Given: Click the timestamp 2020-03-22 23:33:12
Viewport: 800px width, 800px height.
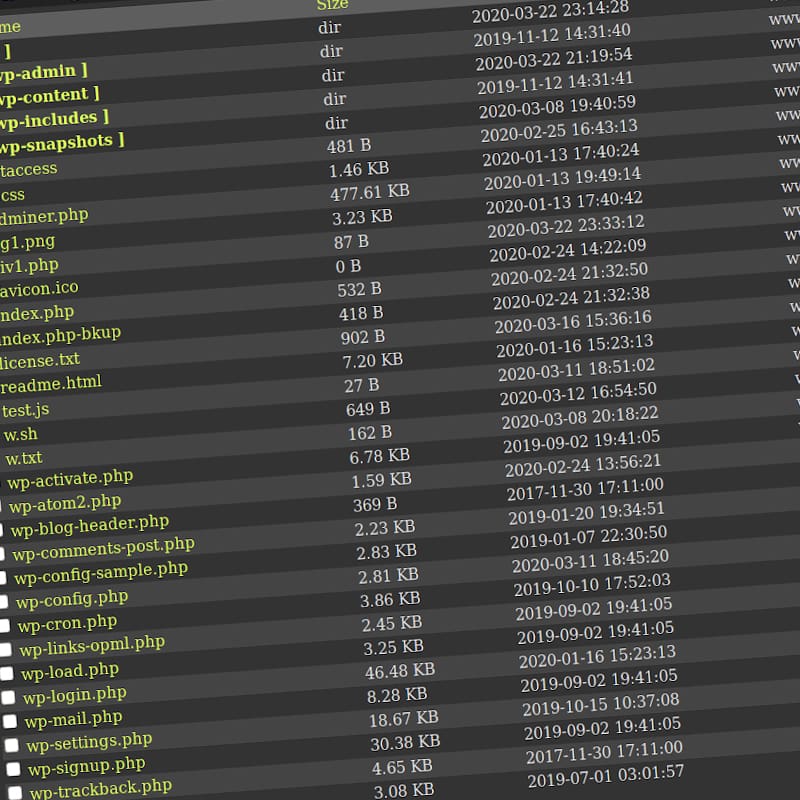Looking at the screenshot, I should tap(566, 226).
